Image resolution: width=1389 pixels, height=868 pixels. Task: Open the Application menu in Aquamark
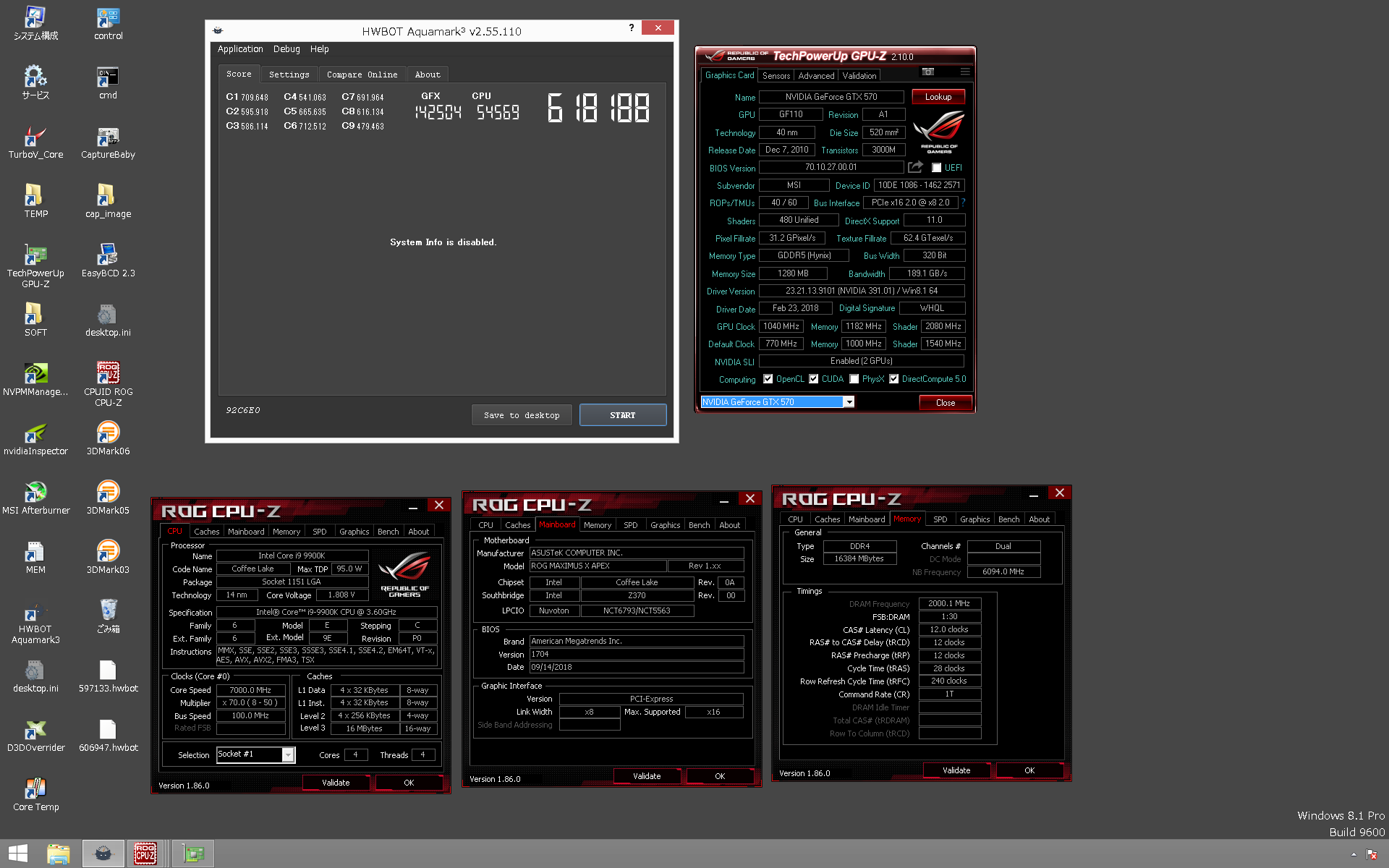pyautogui.click(x=240, y=49)
